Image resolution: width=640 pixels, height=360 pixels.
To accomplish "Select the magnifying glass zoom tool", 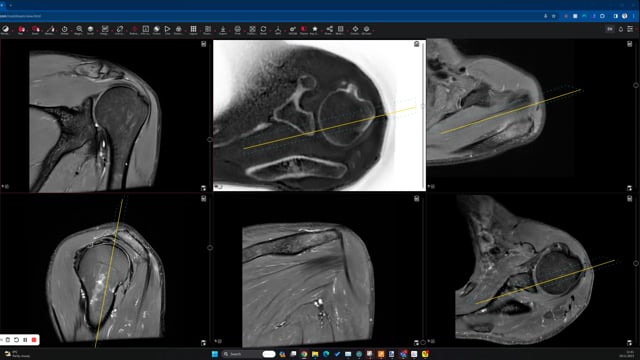I will tap(79, 29).
